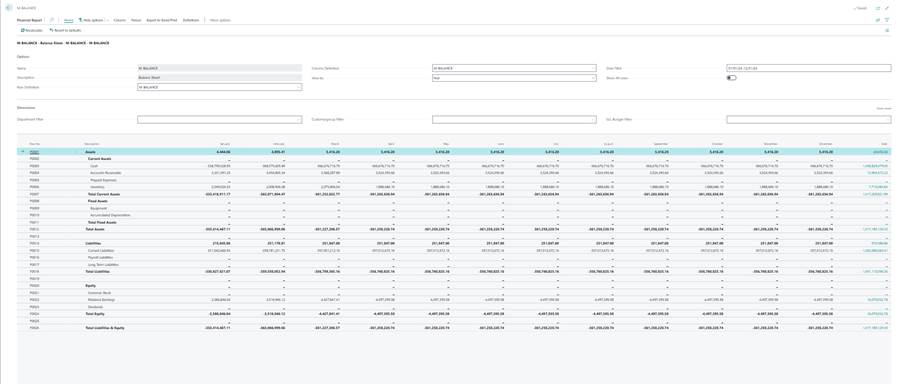This screenshot has width=903, height=384.
Task: Click the Total value in the Assets row
Action: click(x=880, y=151)
